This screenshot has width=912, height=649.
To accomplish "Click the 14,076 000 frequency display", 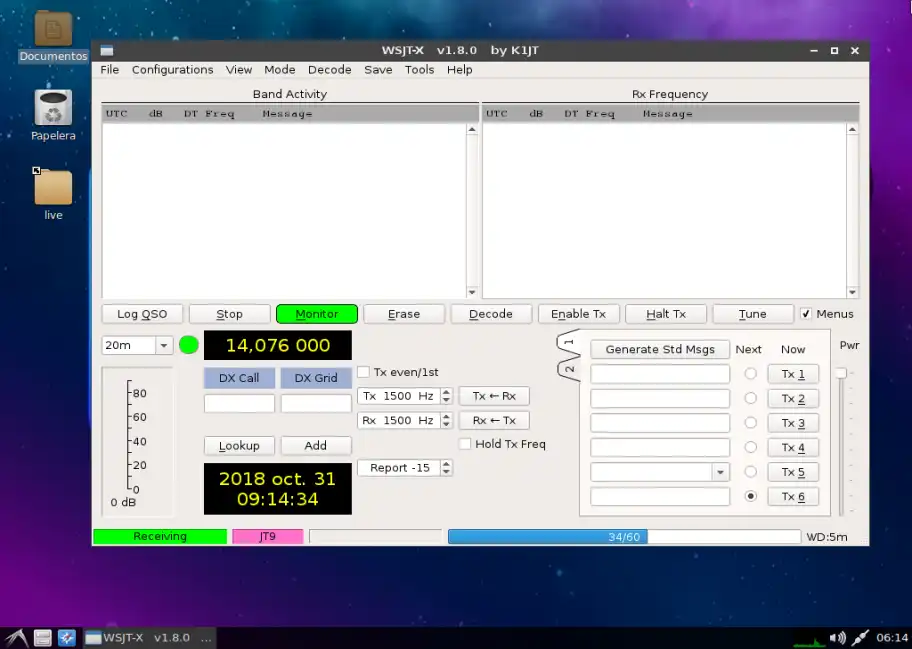I will coord(277,345).
